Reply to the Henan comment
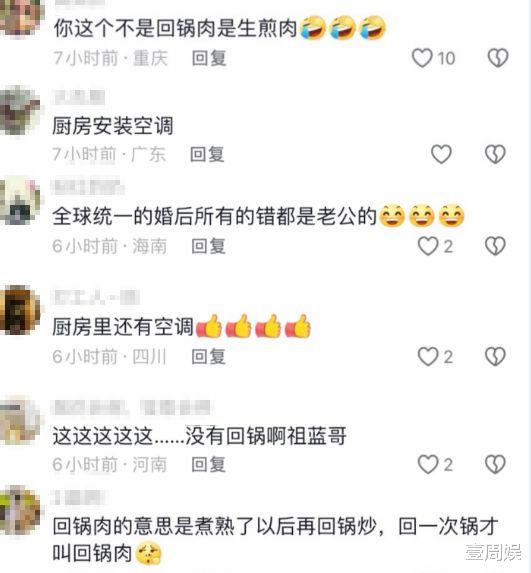The width and height of the screenshot is (531, 573). pos(208,465)
